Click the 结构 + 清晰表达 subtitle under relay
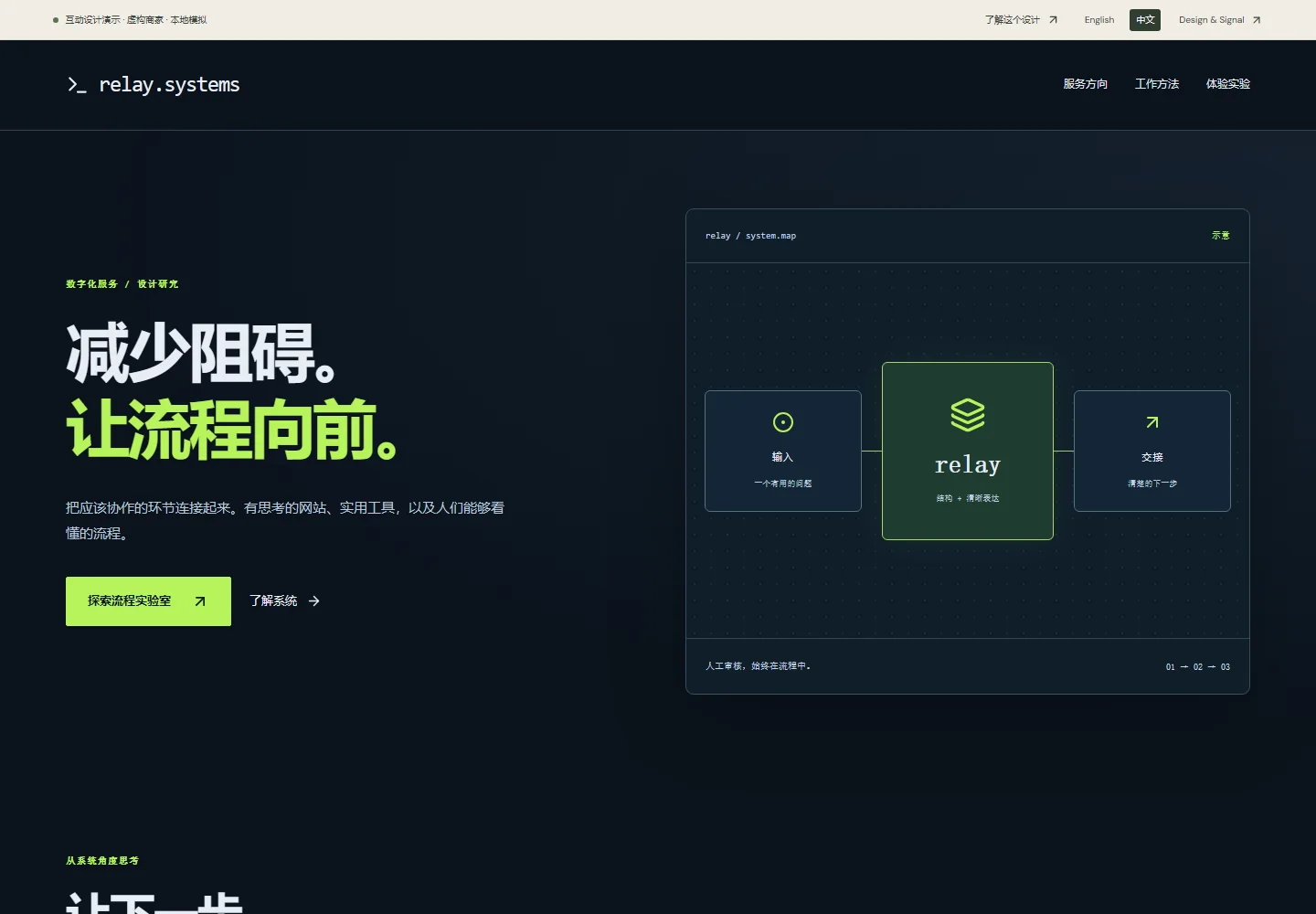The image size is (1316, 914). point(968,498)
